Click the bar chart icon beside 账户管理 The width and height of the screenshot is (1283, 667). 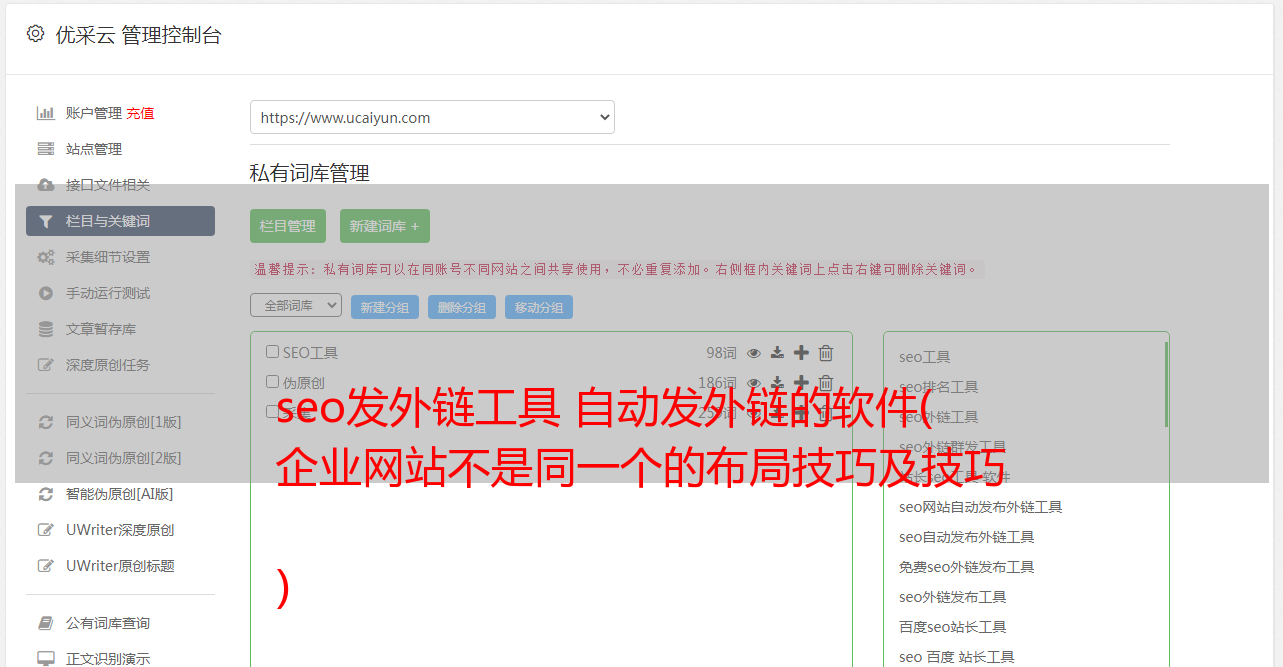tap(46, 113)
